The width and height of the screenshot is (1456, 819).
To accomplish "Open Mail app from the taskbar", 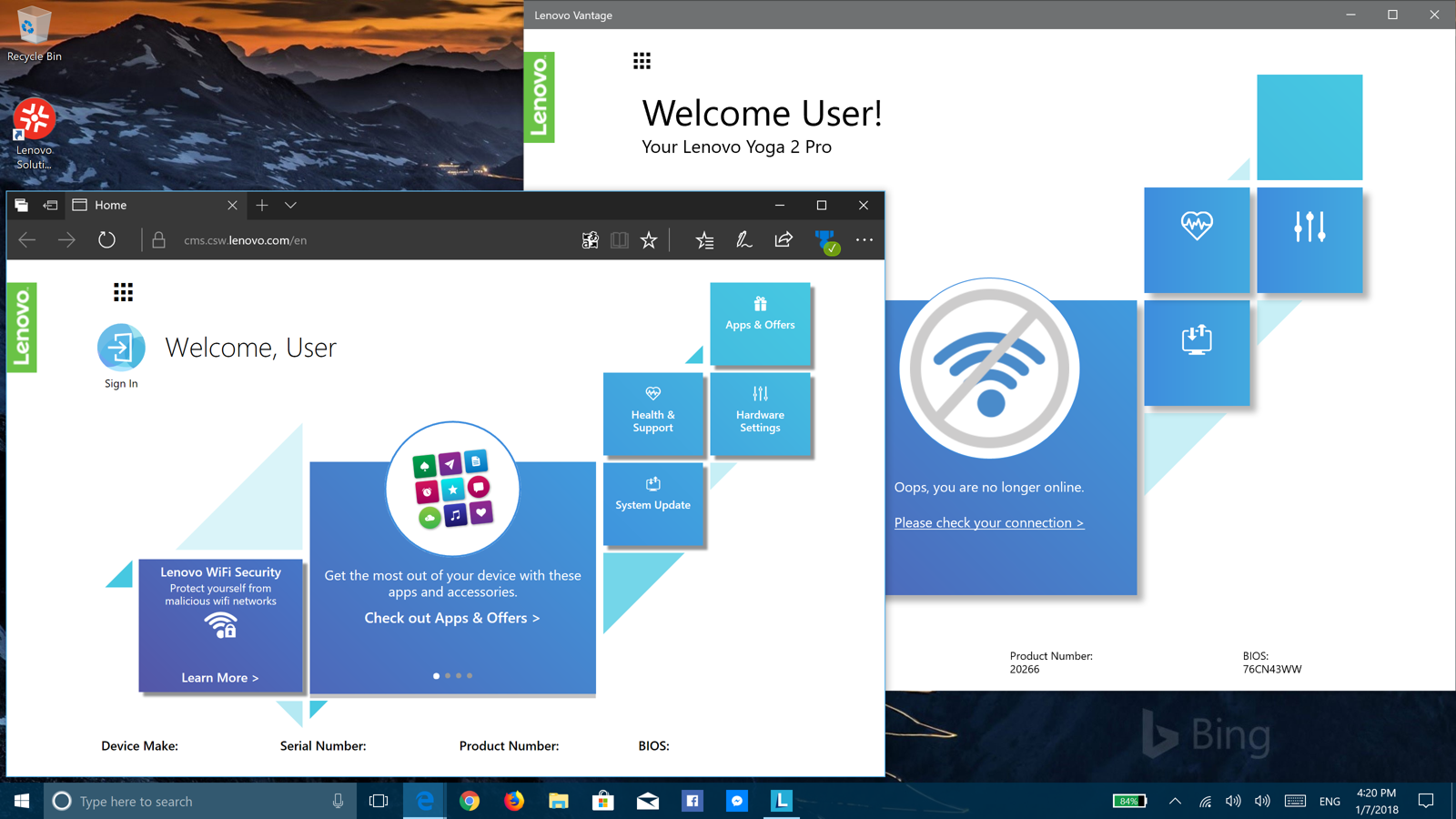I will click(x=648, y=802).
